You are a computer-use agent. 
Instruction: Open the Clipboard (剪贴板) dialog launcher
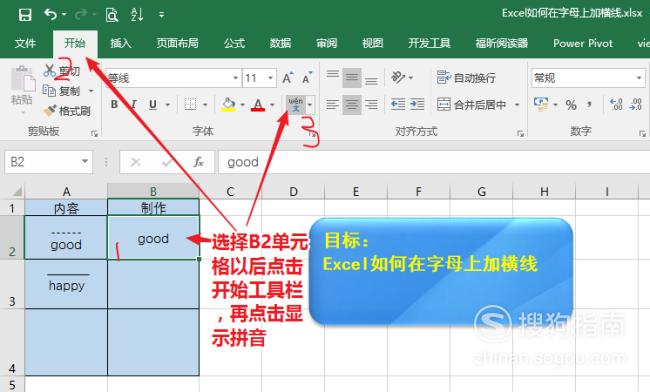tap(95, 133)
